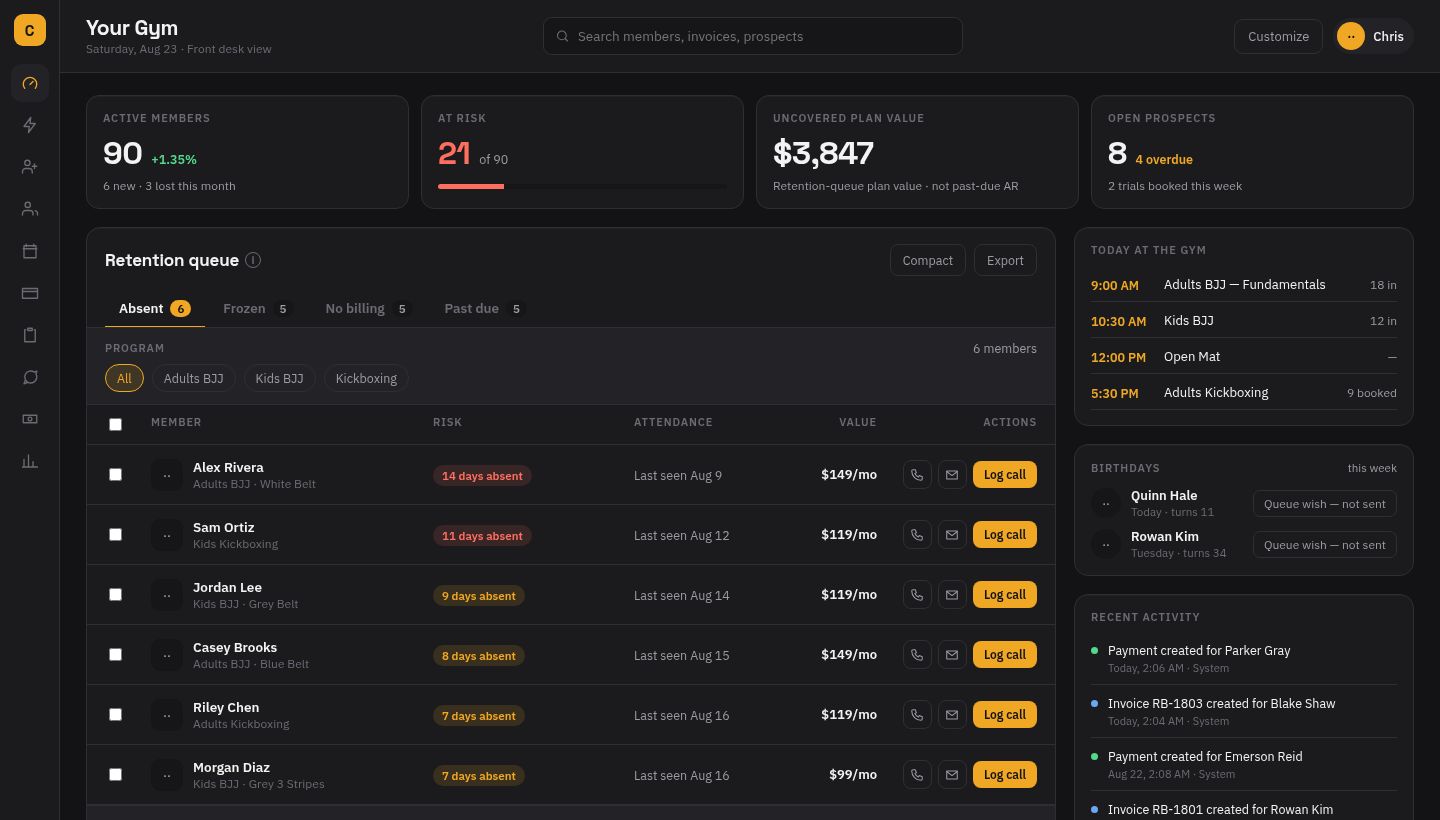This screenshot has width=1440, height=820.
Task: Switch to the Past due tab
Action: (484, 308)
